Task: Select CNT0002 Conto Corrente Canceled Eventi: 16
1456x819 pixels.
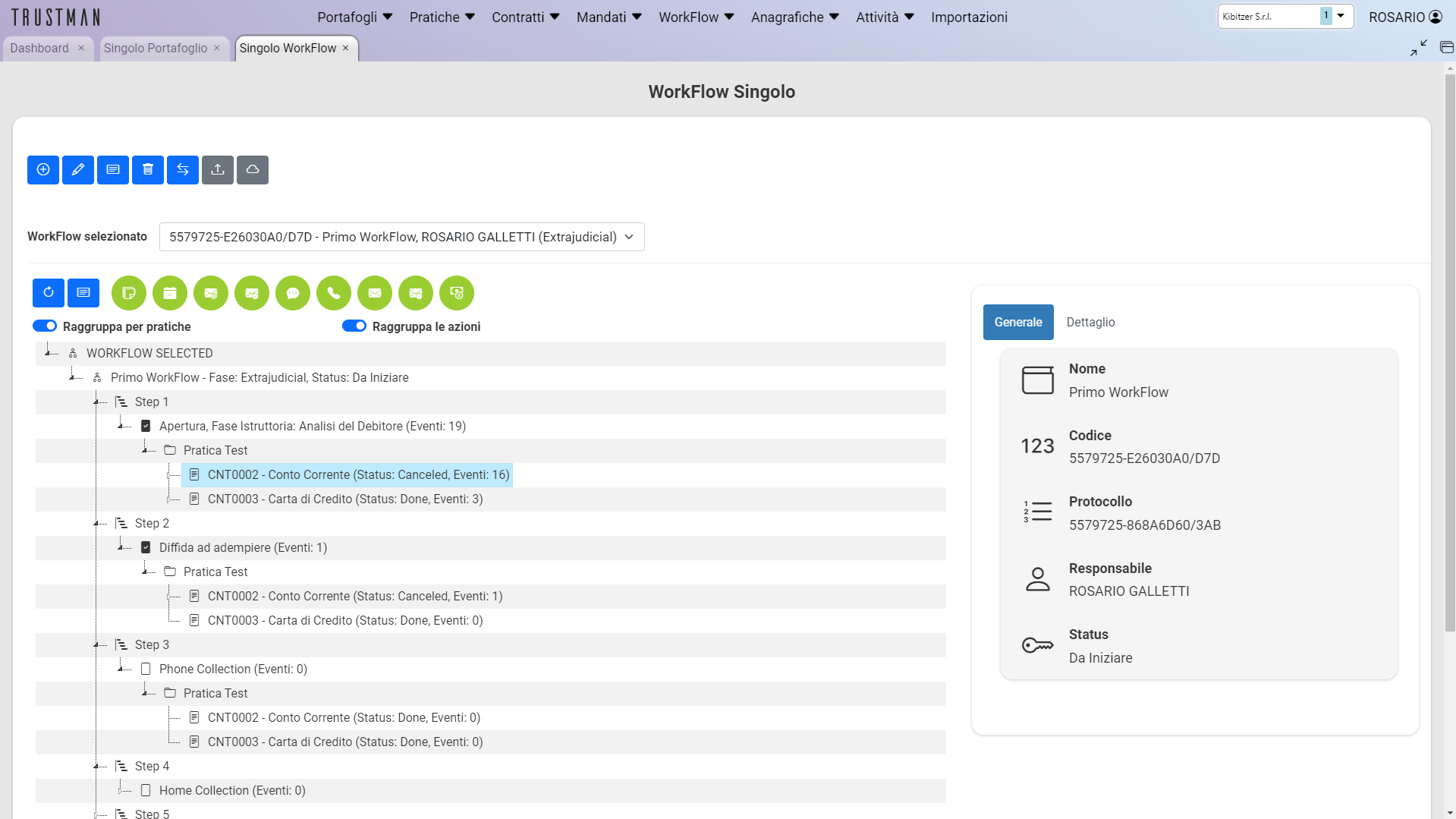Action: [347, 475]
